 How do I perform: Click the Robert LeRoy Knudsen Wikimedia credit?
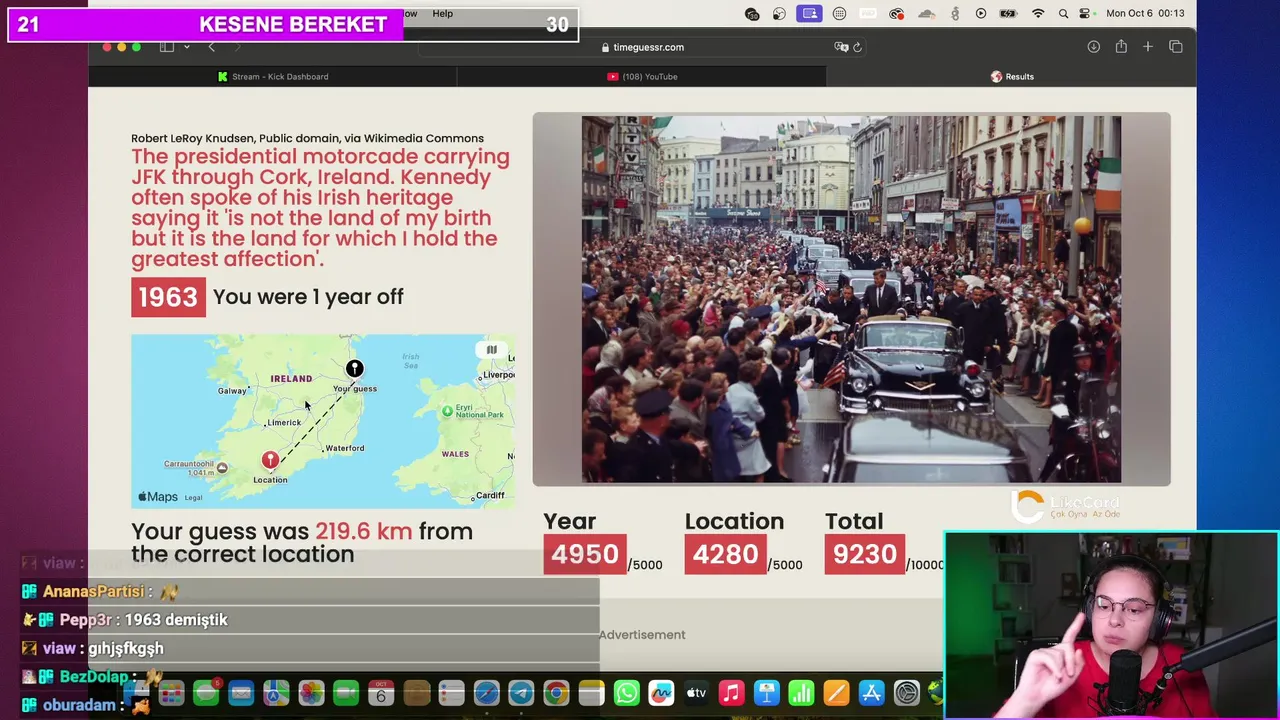(307, 138)
